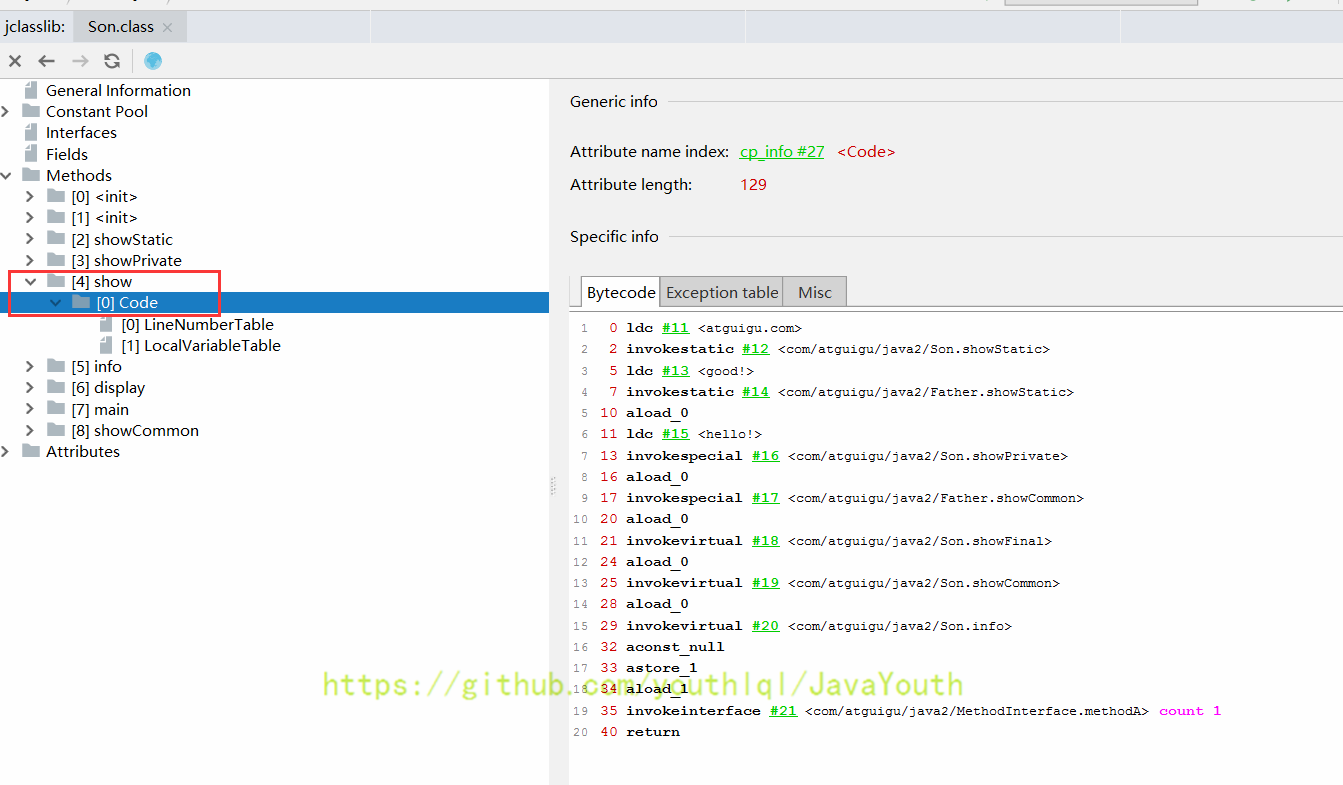Click the Son.class tab
This screenshot has height=785, width=1343.
(x=120, y=26)
